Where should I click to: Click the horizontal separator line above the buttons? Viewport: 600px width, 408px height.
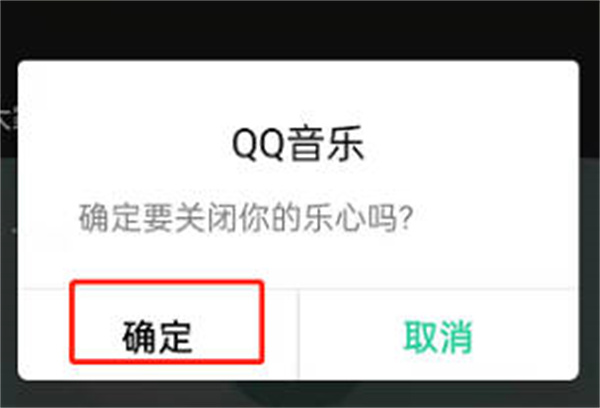(x=298, y=288)
